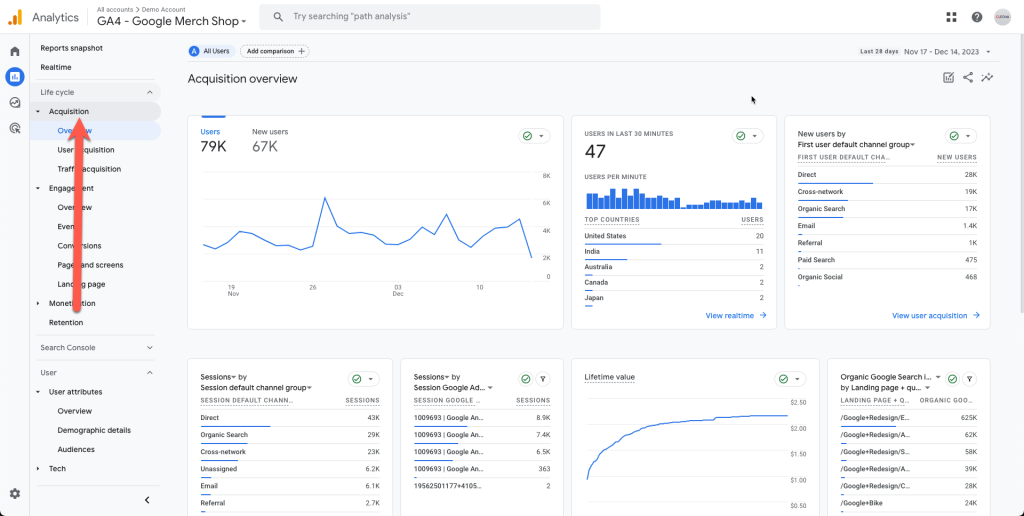
Task: Click the Lifetime value curve chart
Action: [687, 447]
